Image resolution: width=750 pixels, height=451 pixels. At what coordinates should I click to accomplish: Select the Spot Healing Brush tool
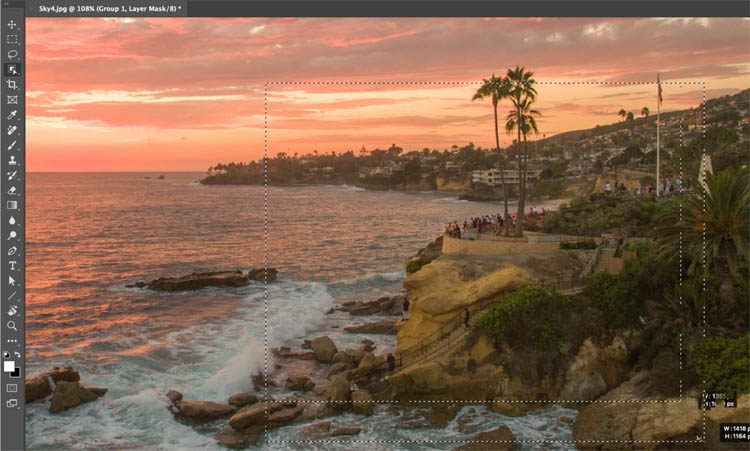tap(12, 130)
